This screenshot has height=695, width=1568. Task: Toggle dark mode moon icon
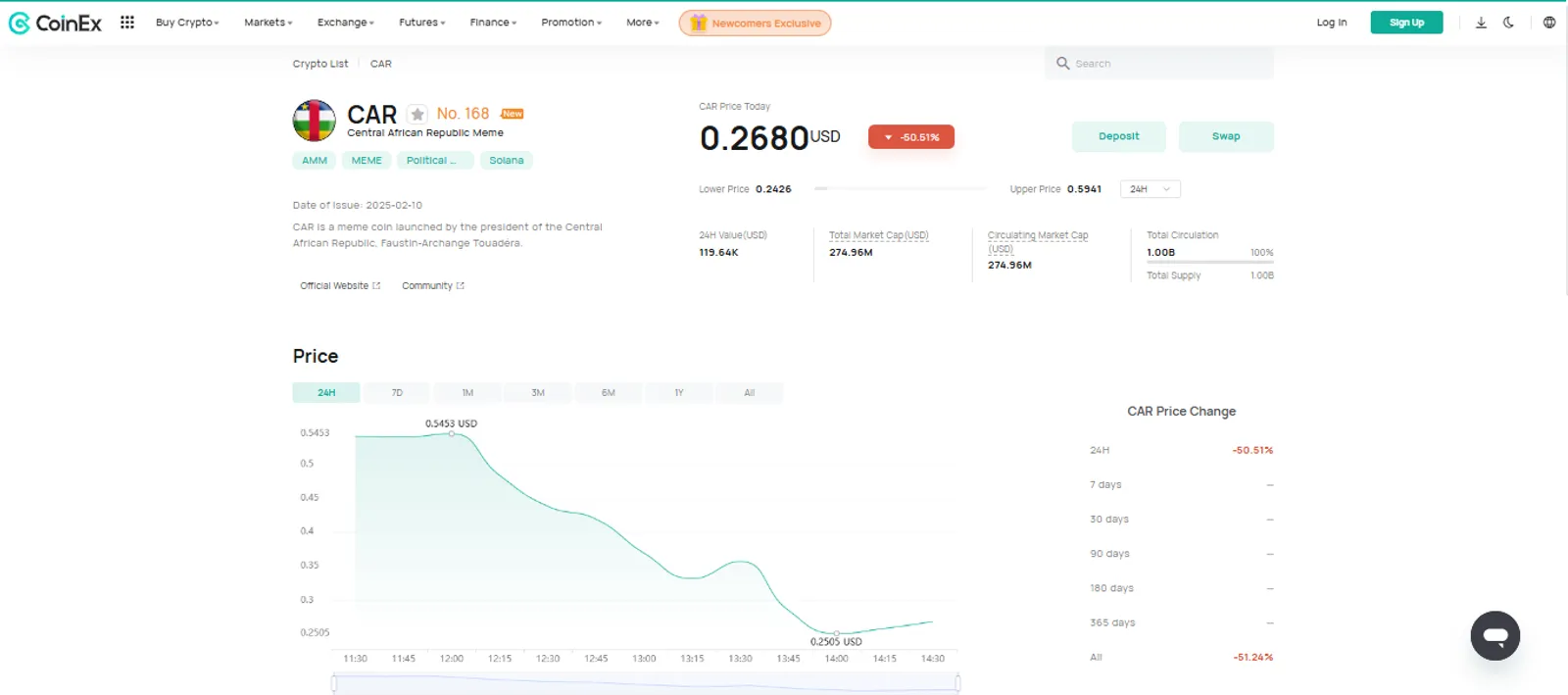point(1508,23)
